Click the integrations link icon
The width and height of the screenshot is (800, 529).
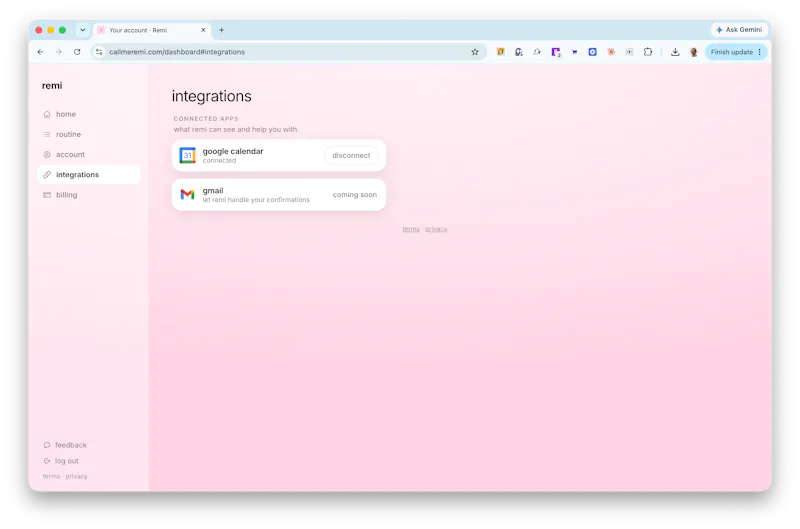pos(47,174)
